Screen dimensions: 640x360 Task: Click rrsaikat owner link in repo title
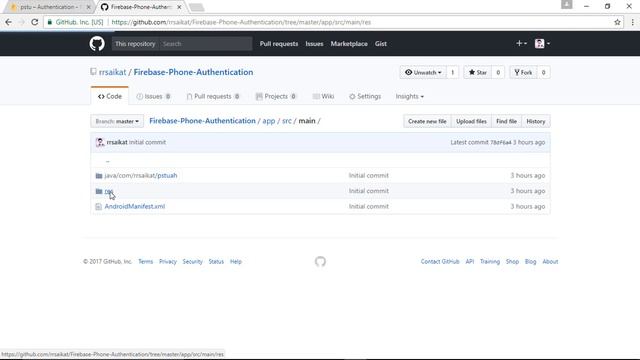click(x=112, y=72)
